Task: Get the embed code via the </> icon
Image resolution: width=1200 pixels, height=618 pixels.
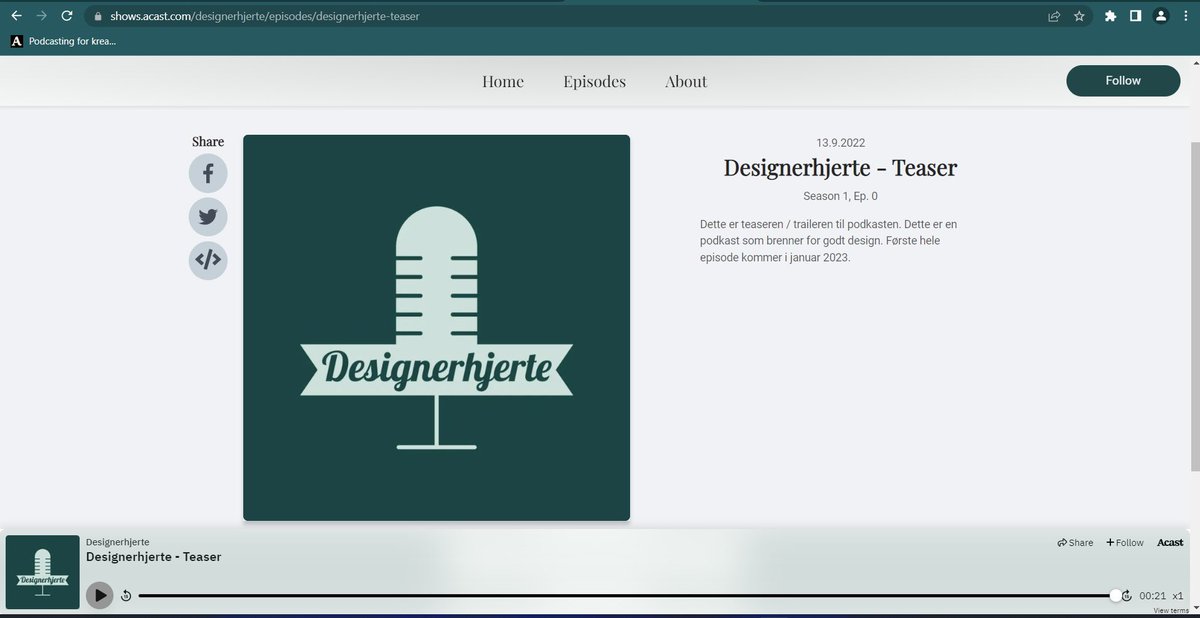Action: (208, 261)
